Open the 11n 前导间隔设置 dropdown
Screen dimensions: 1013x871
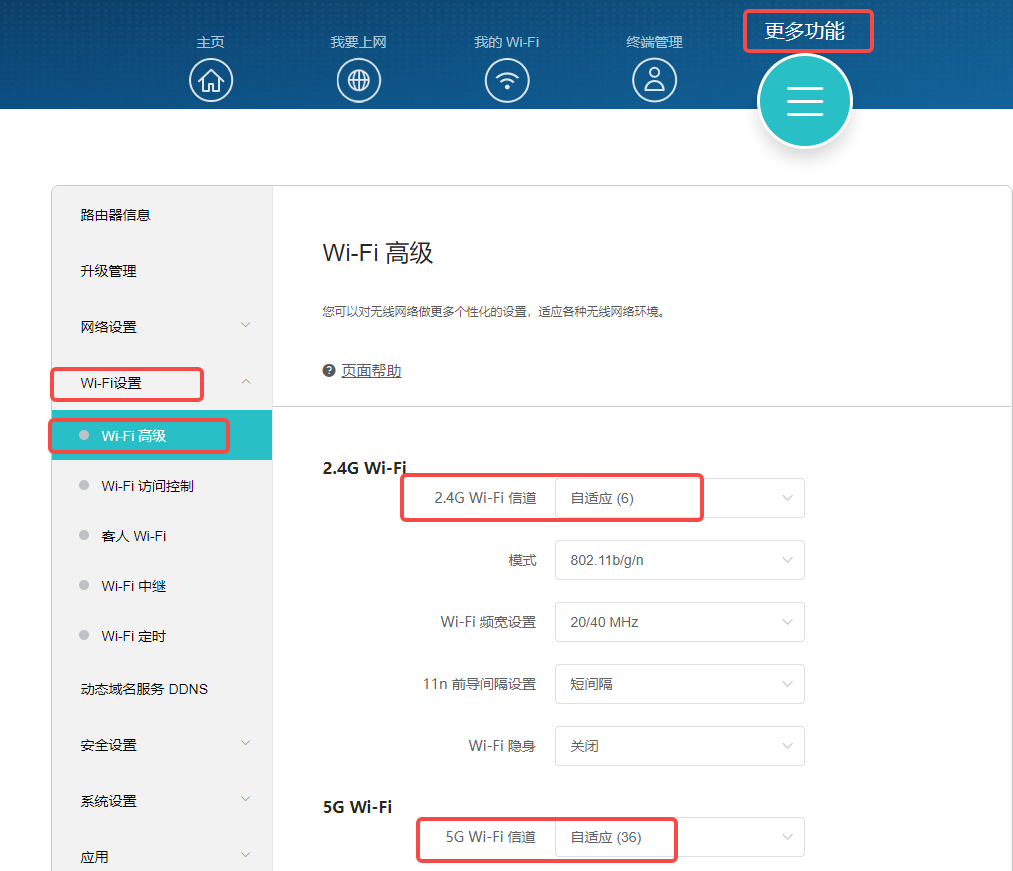pos(679,684)
